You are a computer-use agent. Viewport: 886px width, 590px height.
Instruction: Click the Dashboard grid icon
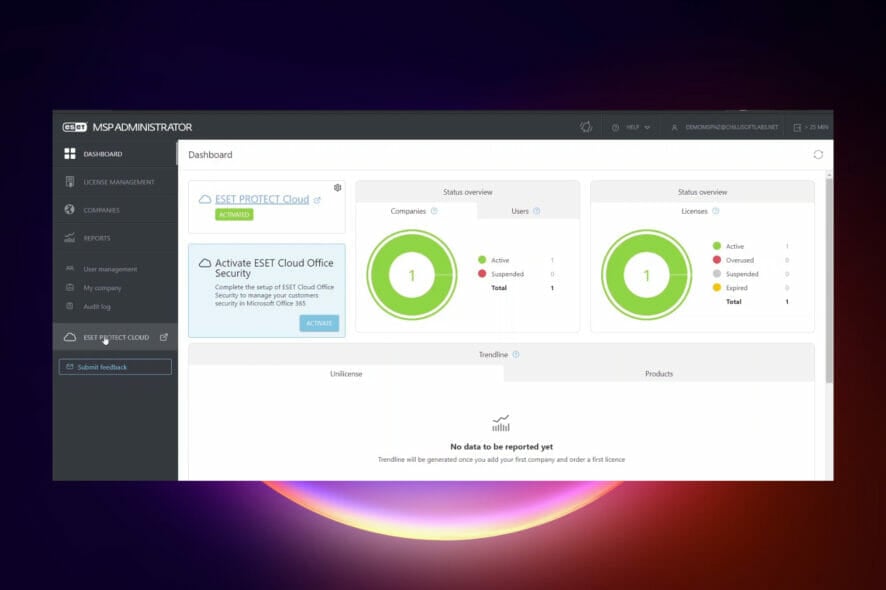click(70, 154)
